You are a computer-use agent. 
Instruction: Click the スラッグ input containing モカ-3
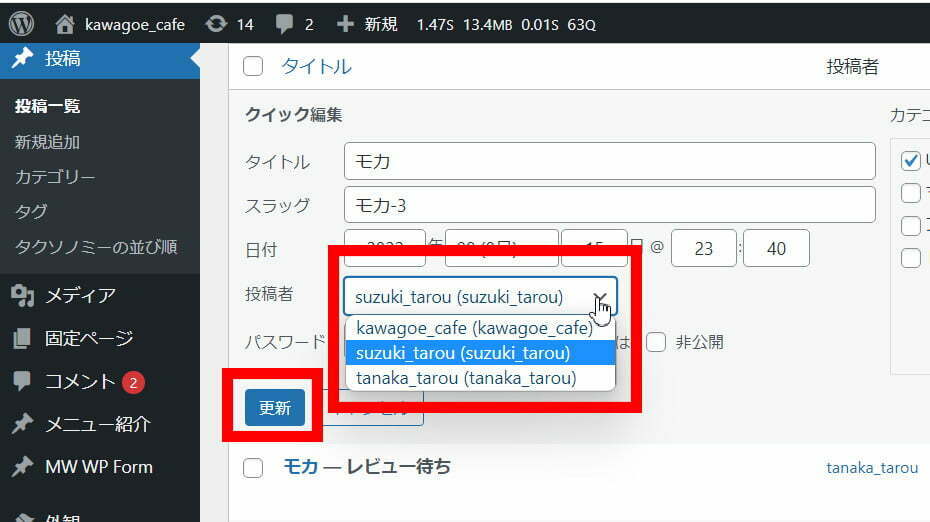[610, 205]
